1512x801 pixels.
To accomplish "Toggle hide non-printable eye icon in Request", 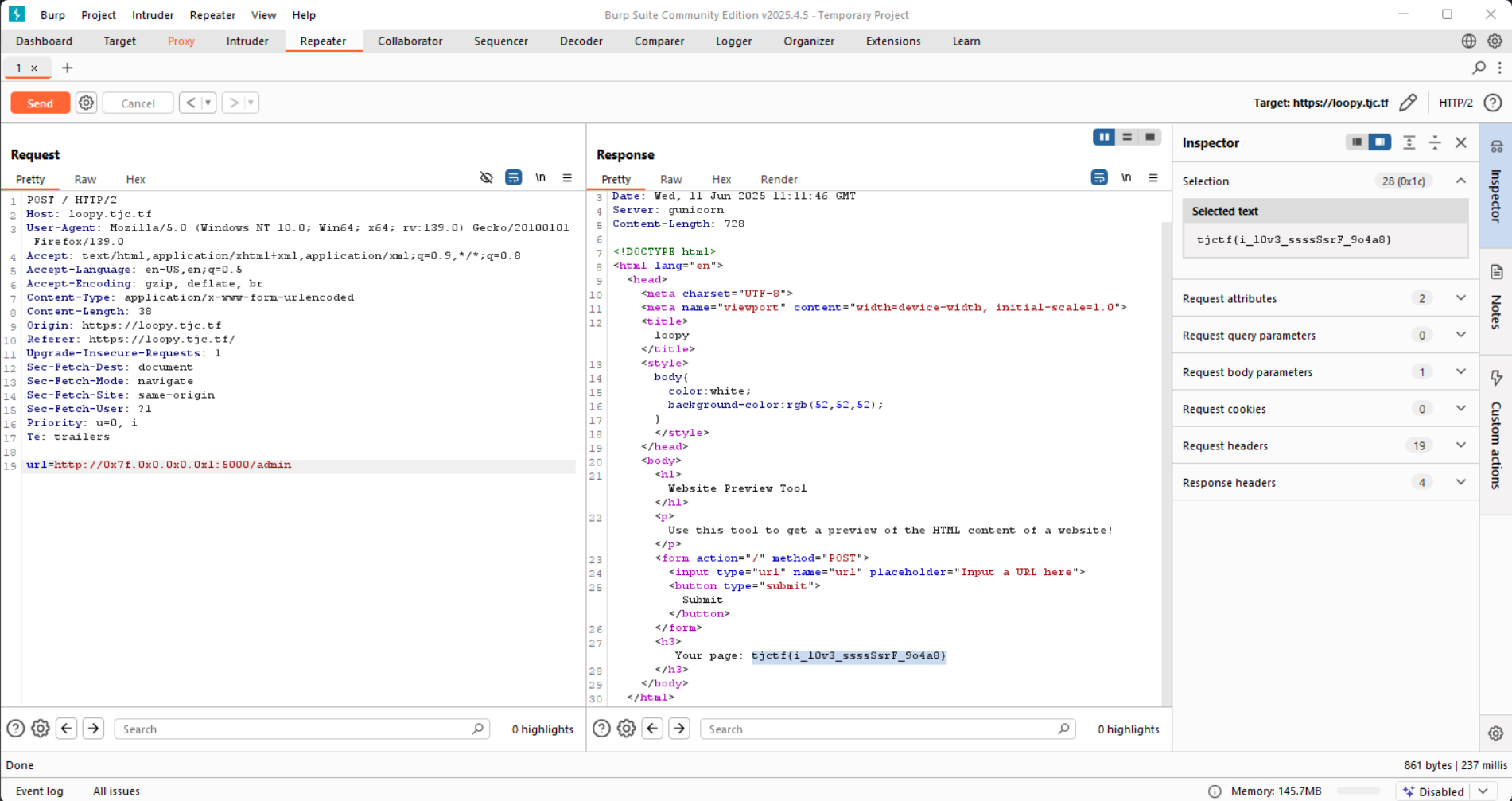I will 487,177.
